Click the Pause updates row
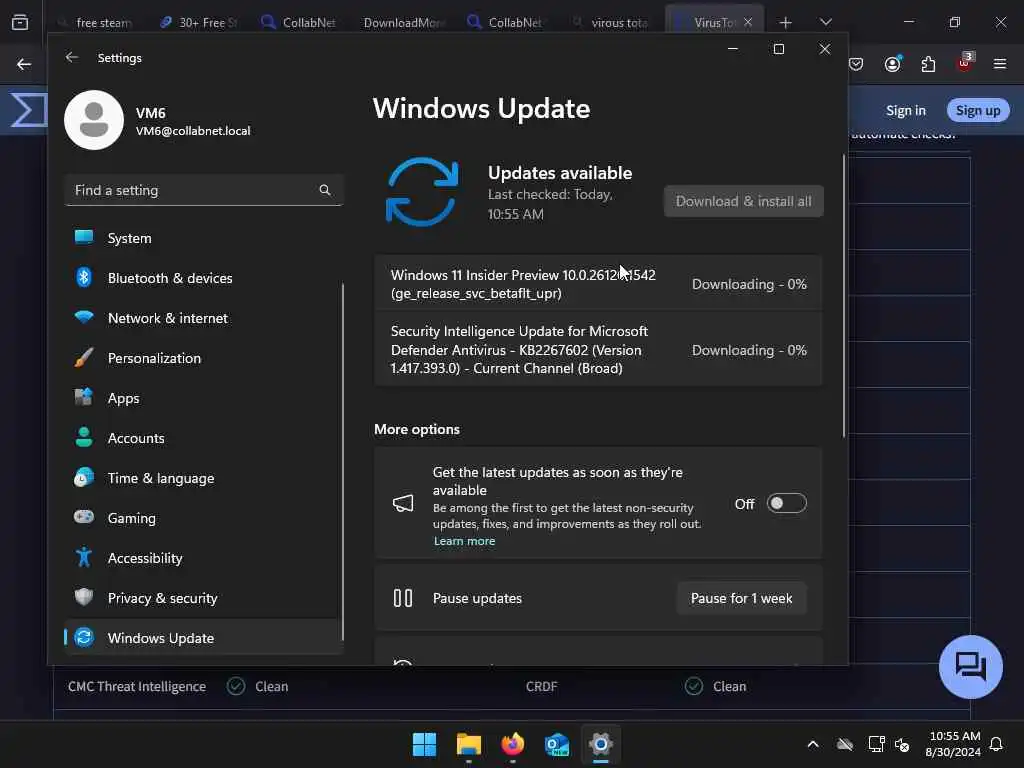 (x=598, y=598)
